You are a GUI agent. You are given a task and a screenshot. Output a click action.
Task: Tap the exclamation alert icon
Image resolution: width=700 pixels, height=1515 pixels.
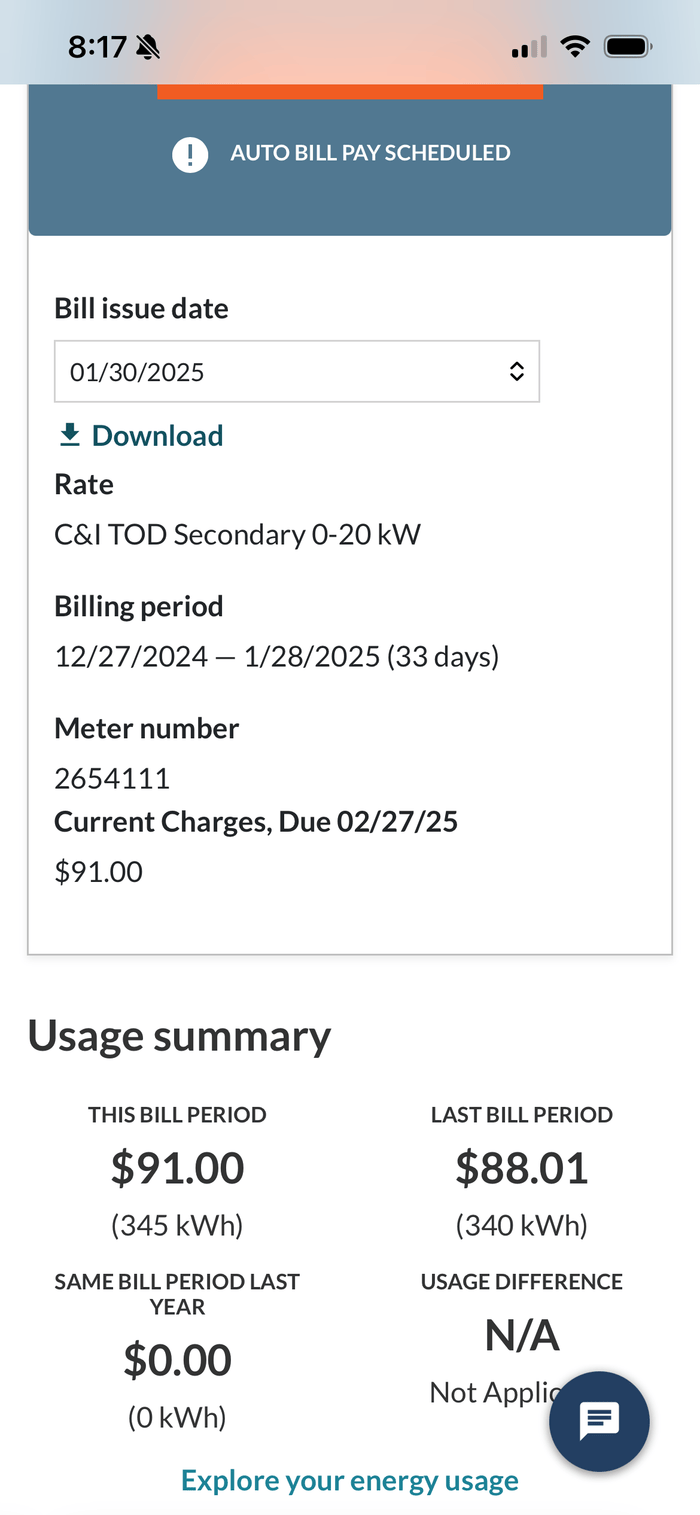click(190, 154)
